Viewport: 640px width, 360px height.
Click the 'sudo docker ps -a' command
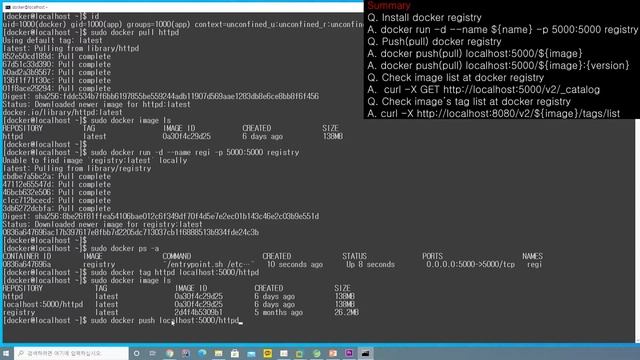125,248
